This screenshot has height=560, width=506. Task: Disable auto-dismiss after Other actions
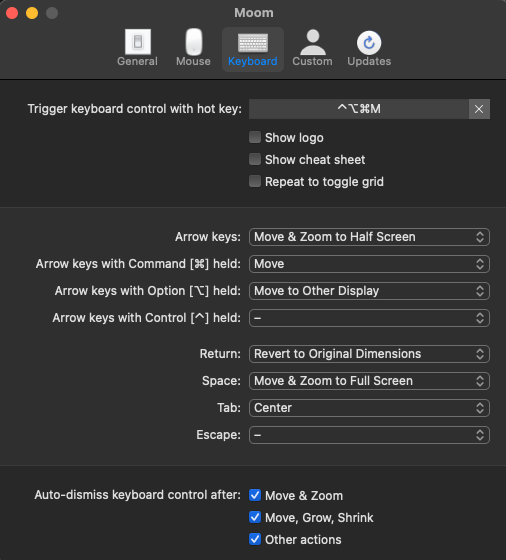pos(255,539)
